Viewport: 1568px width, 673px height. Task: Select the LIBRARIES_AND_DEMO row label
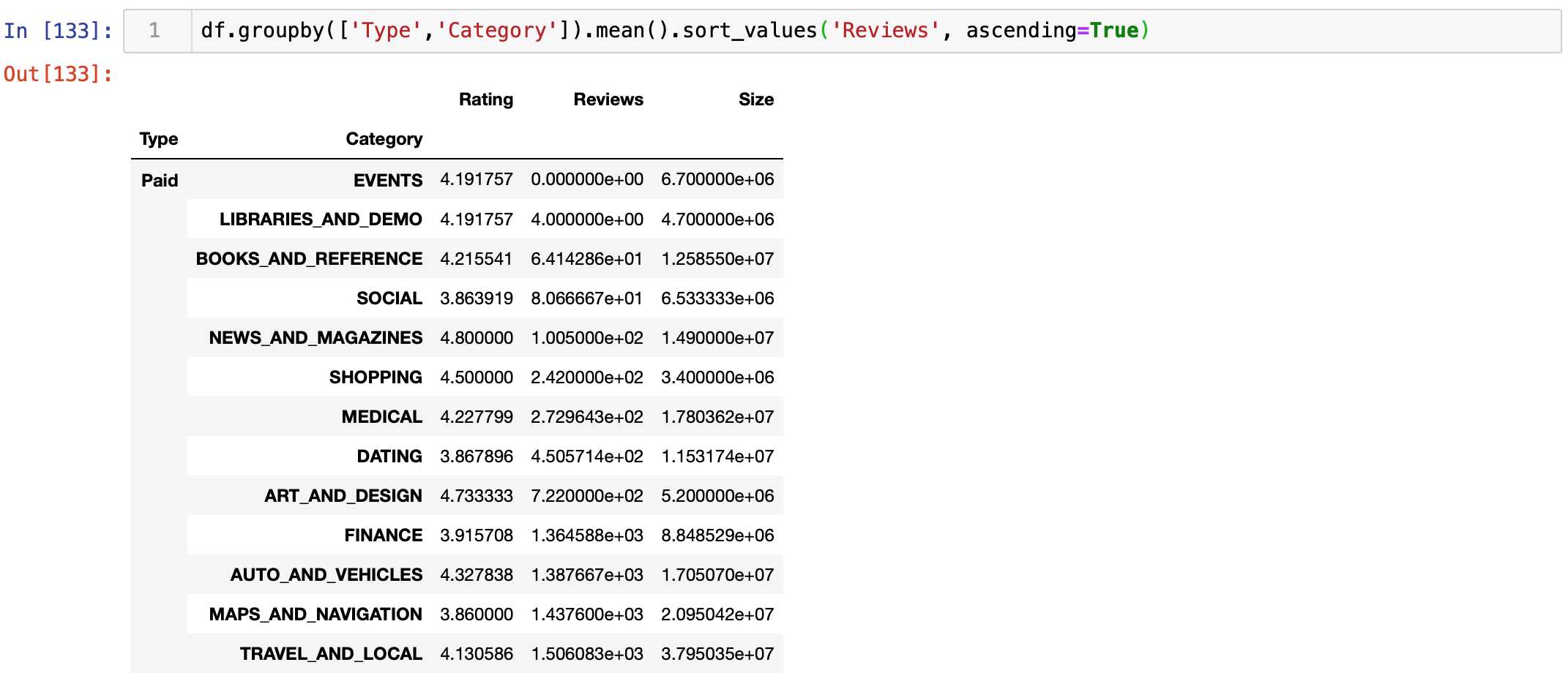[321, 219]
